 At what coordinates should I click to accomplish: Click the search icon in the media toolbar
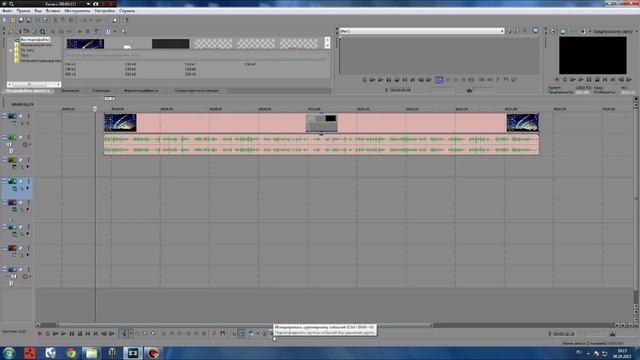click(x=124, y=31)
